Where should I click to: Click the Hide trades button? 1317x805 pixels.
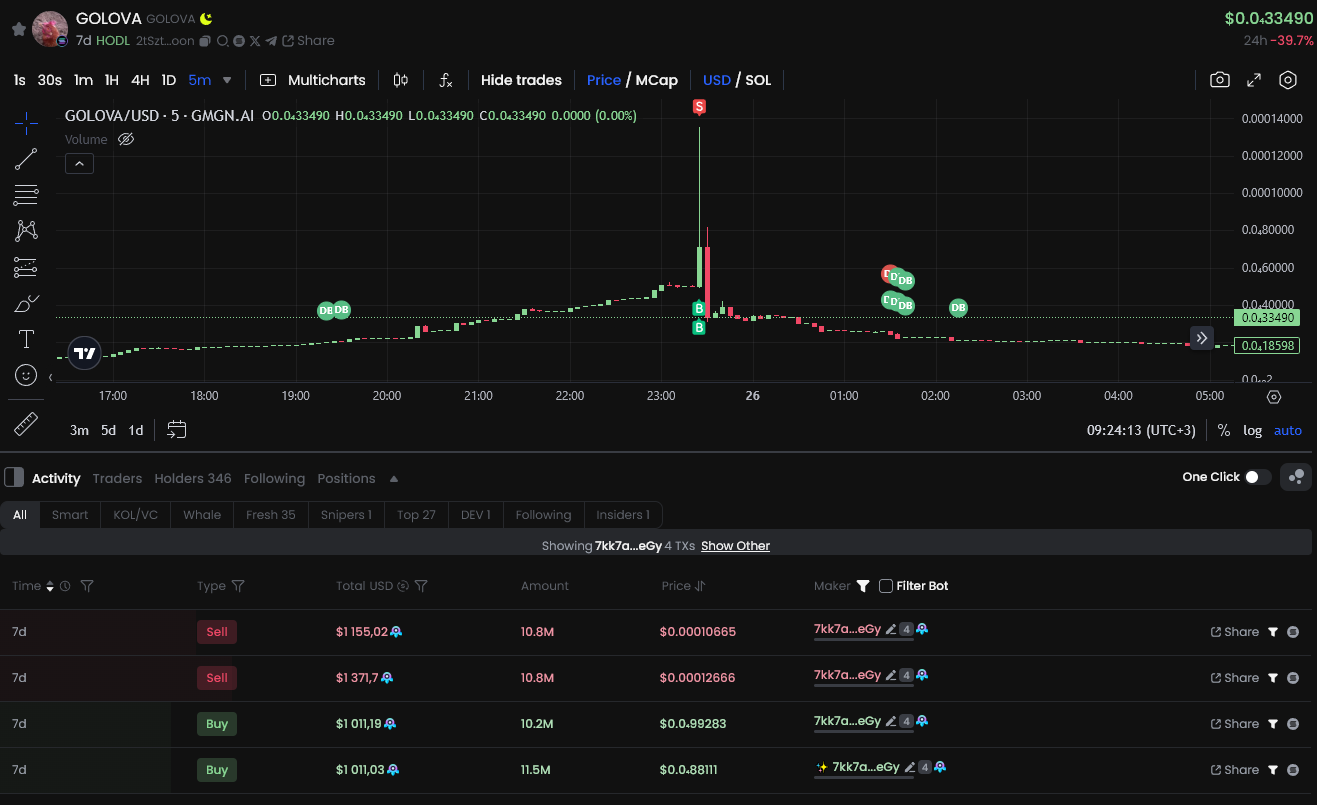tap(521, 80)
